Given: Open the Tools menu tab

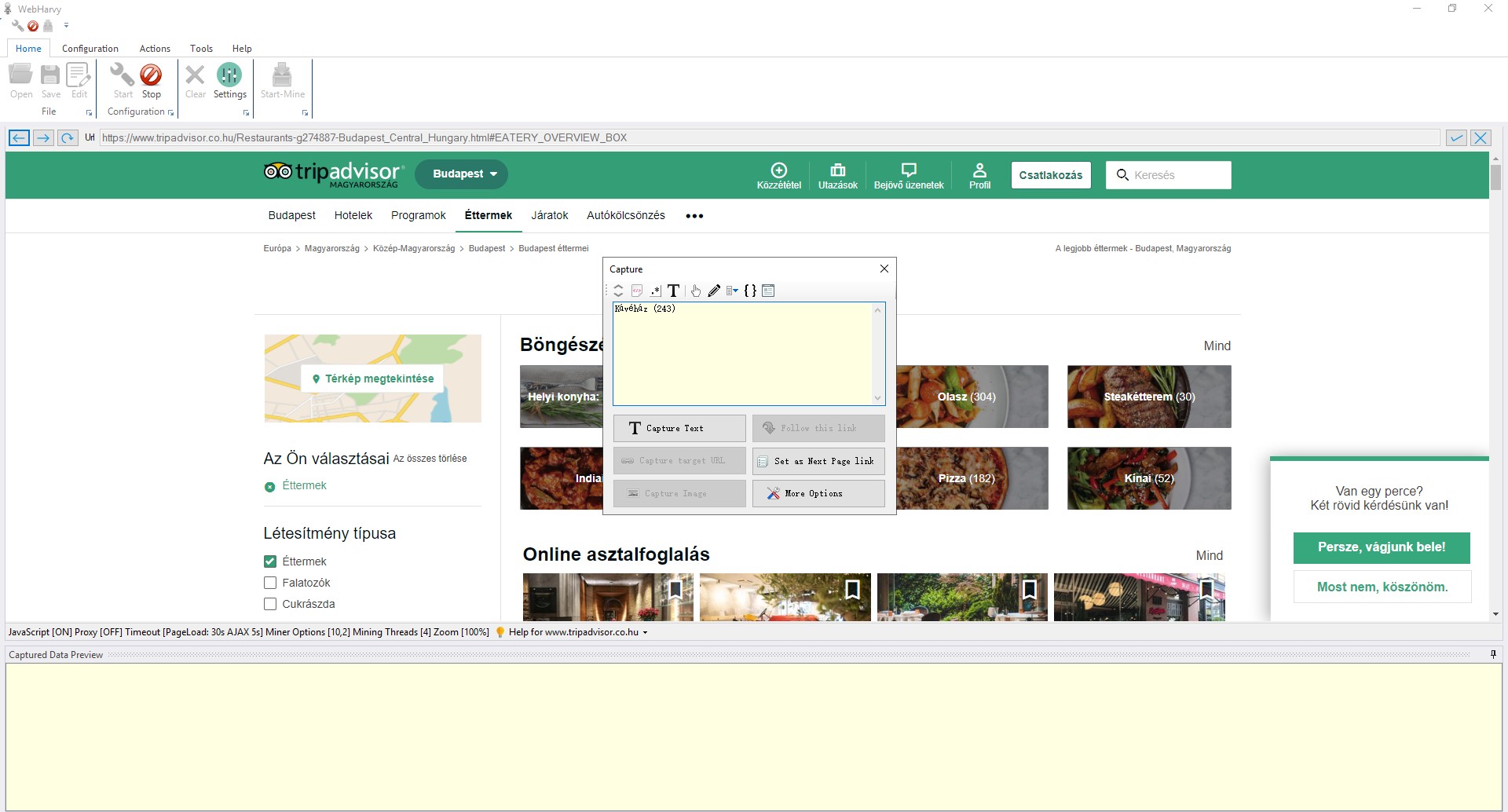Looking at the screenshot, I should pyautogui.click(x=201, y=49).
